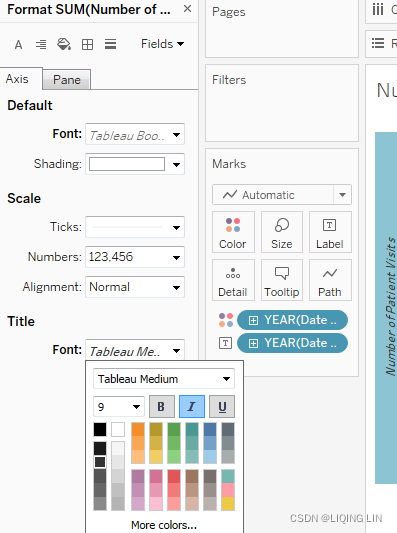Click the Path marks card button
The image size is (397, 533).
[330, 280]
